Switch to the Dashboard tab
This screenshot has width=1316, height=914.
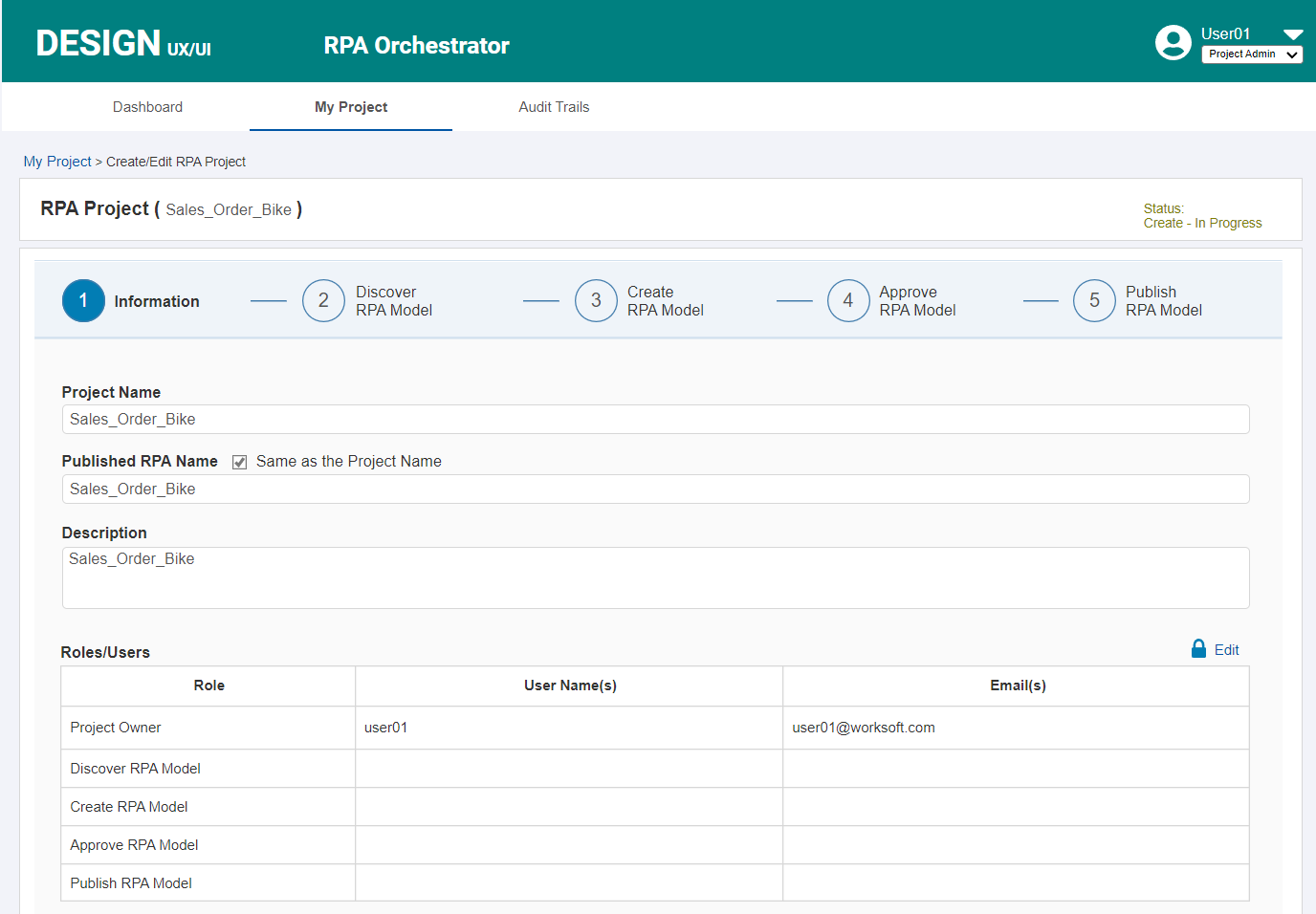(147, 106)
